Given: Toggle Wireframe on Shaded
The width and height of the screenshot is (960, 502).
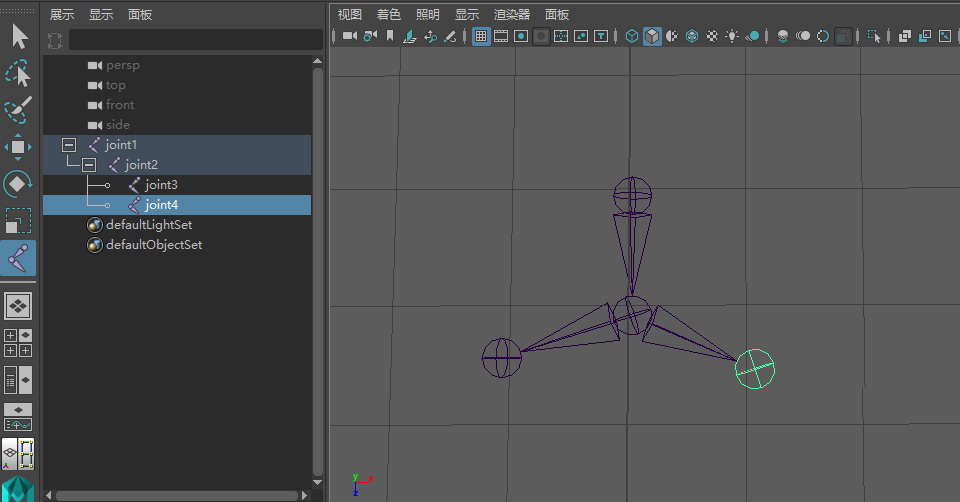Looking at the screenshot, I should (x=692, y=36).
